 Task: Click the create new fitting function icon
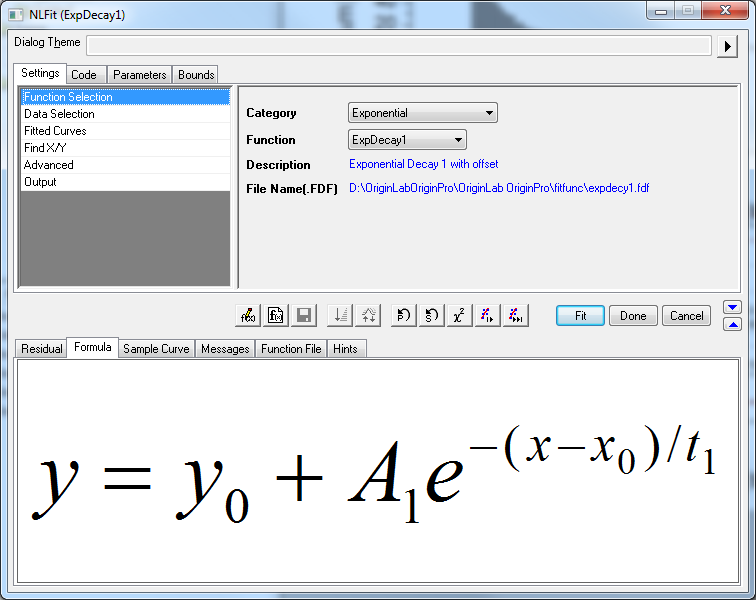click(276, 315)
